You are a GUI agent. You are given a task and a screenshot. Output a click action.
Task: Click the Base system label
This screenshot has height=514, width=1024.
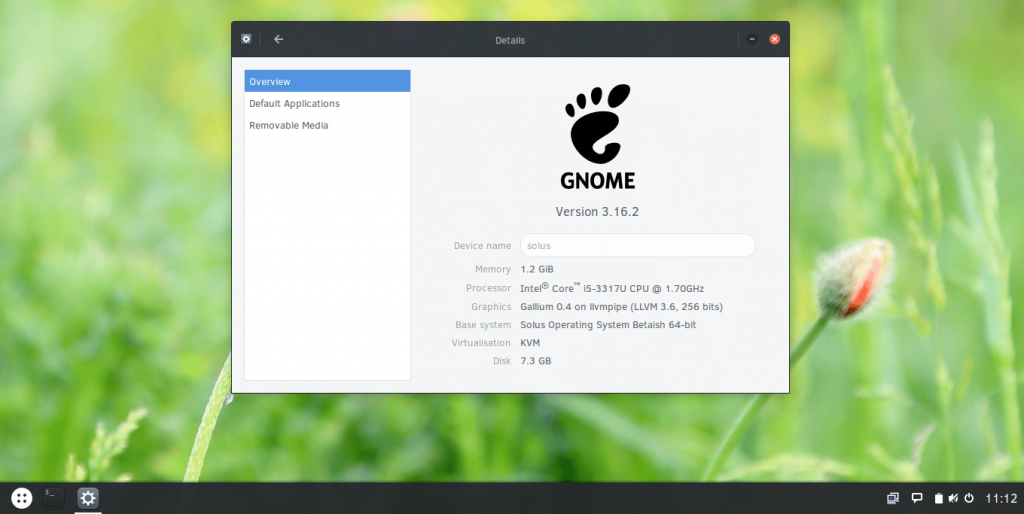click(x=483, y=325)
